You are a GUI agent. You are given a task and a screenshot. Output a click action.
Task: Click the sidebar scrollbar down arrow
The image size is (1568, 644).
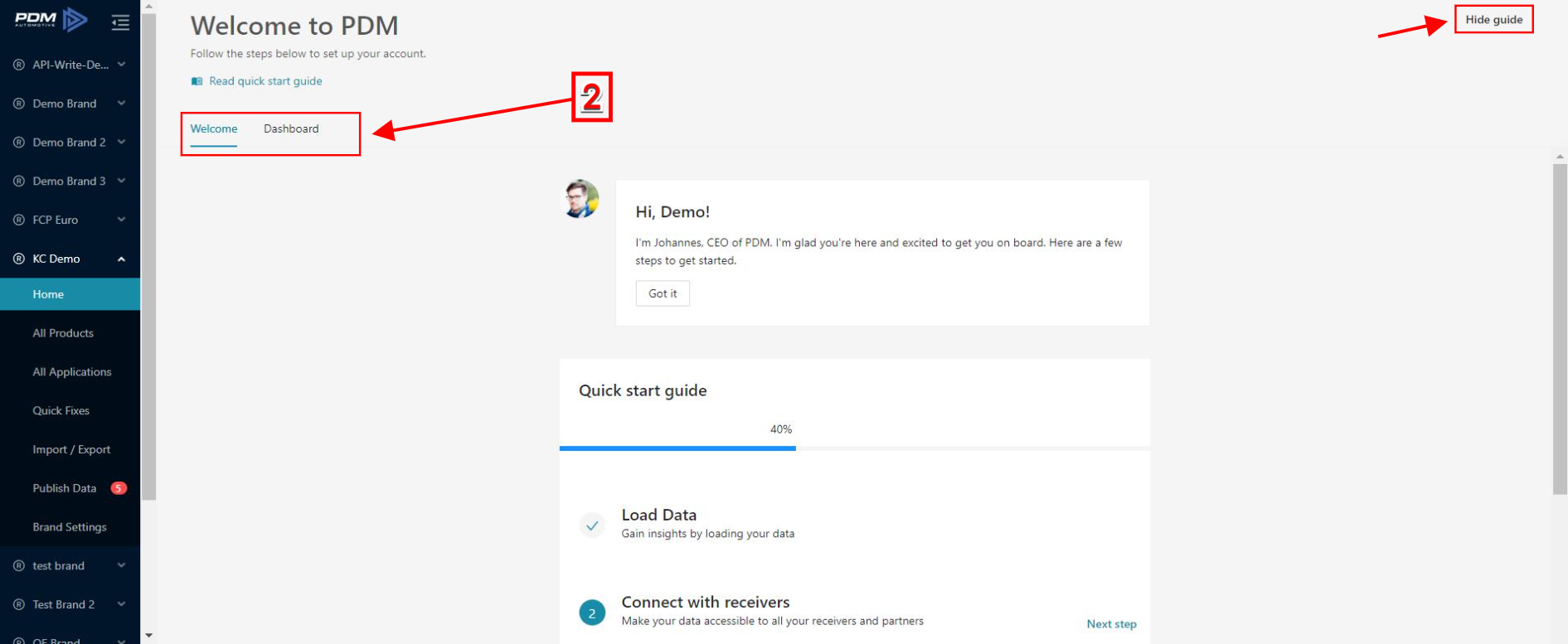(x=148, y=636)
